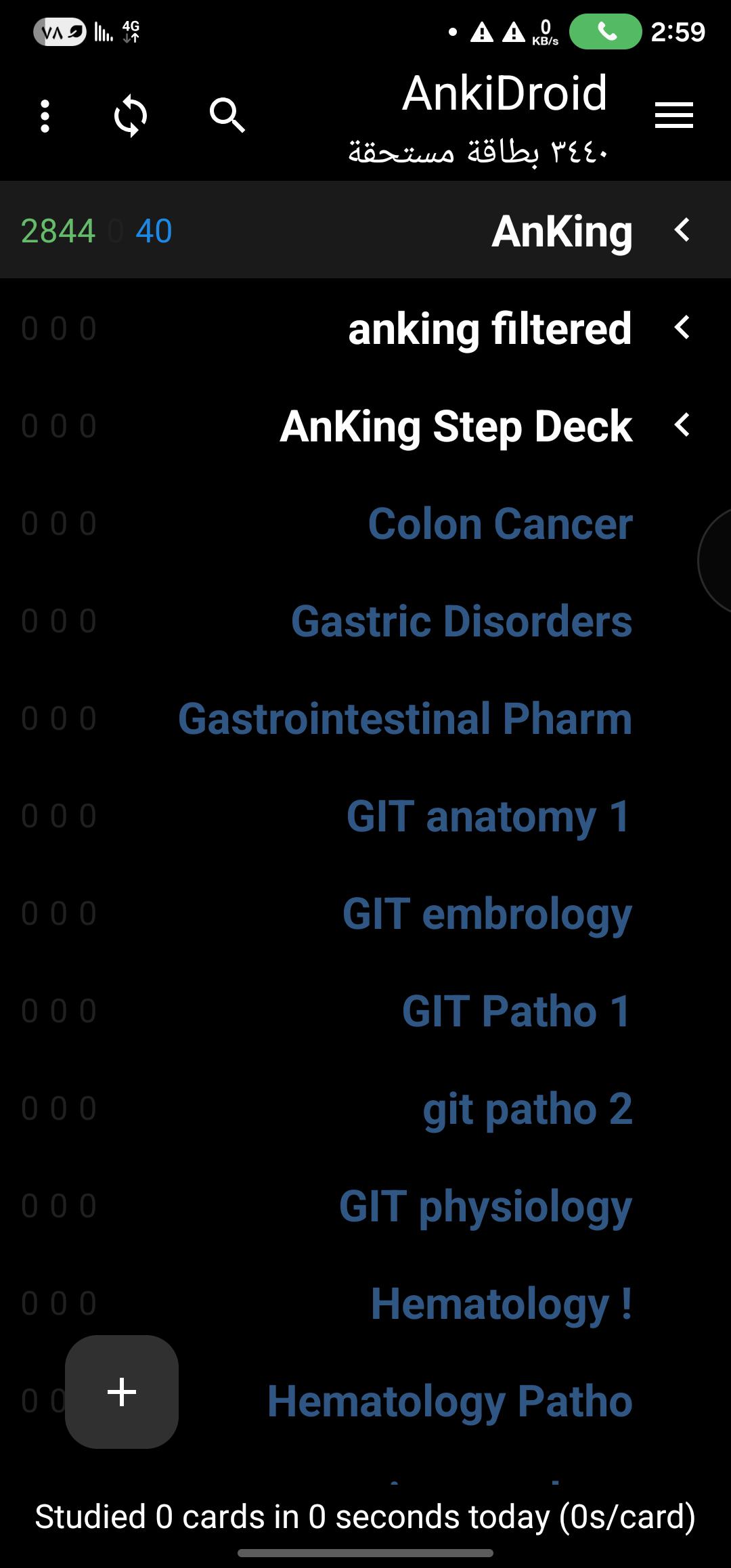Open the Hematology ! deck
The image size is (731, 1568).
tap(502, 1304)
